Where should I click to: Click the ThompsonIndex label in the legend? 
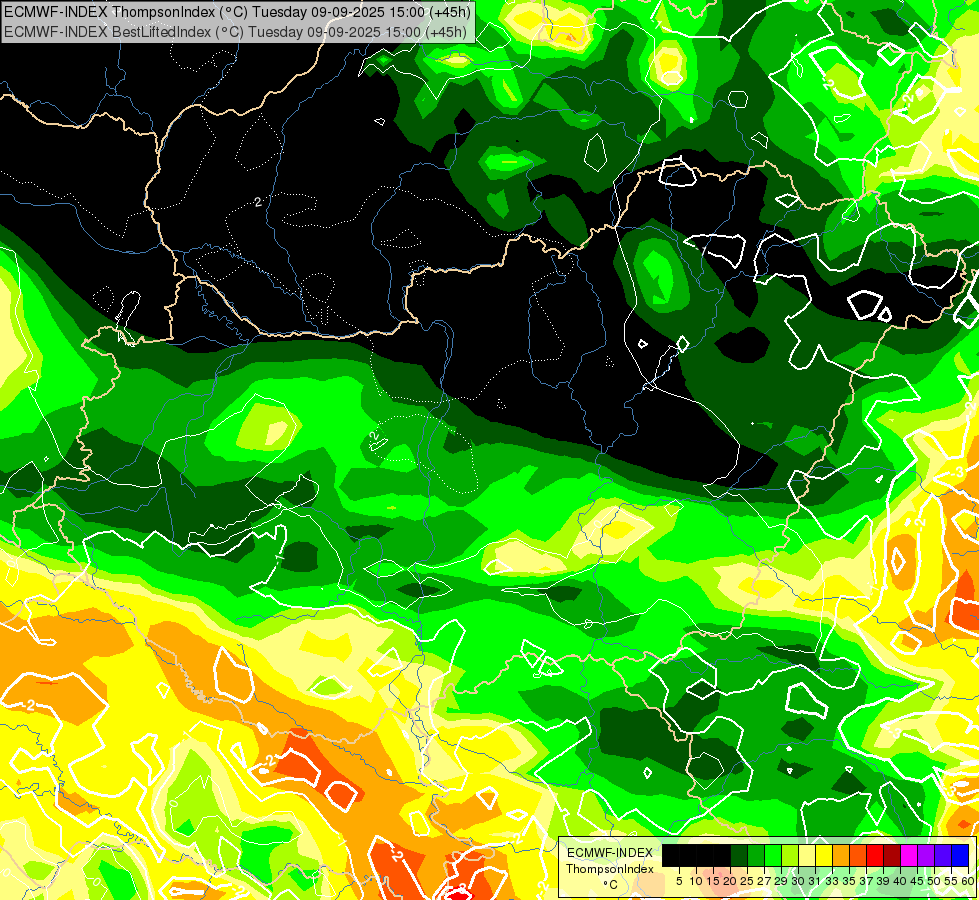(609, 869)
